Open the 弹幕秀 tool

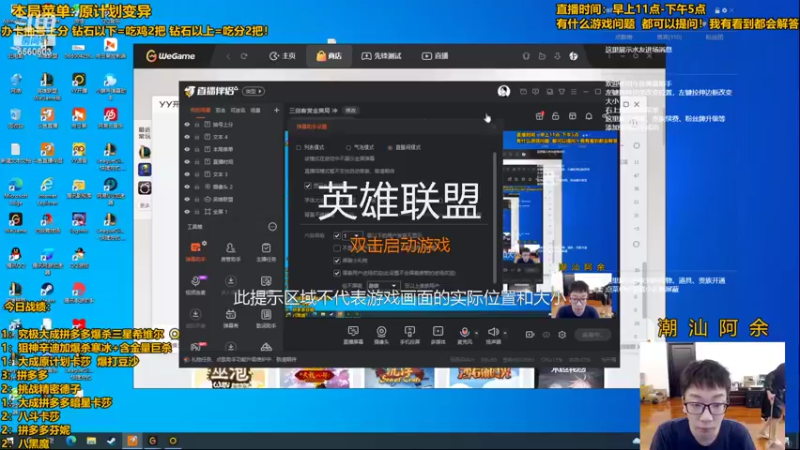click(231, 318)
